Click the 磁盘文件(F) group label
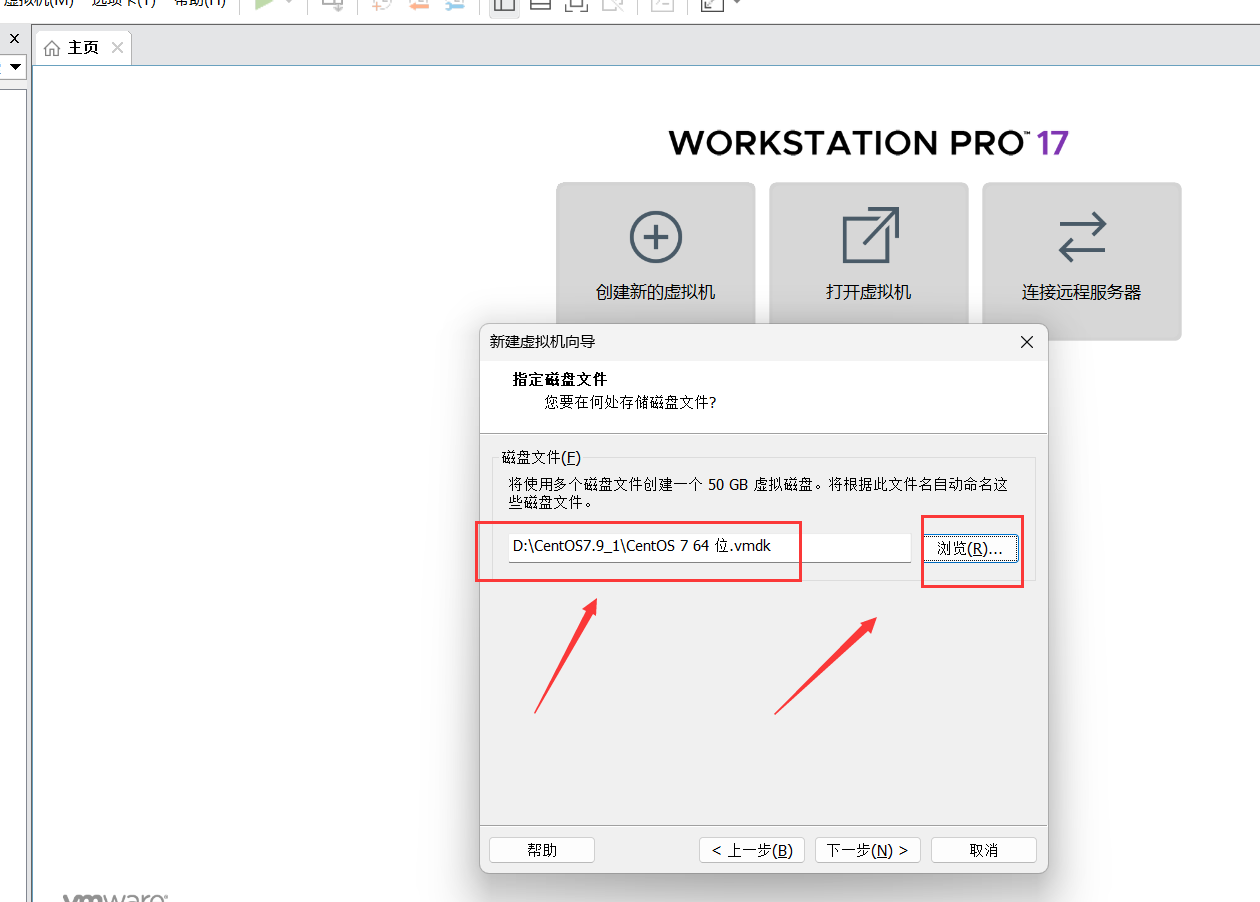Screen dimensions: 1260x902 click(x=541, y=458)
